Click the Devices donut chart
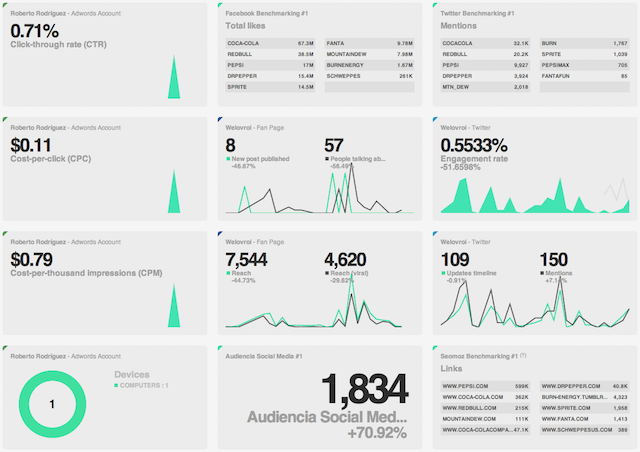 point(52,404)
